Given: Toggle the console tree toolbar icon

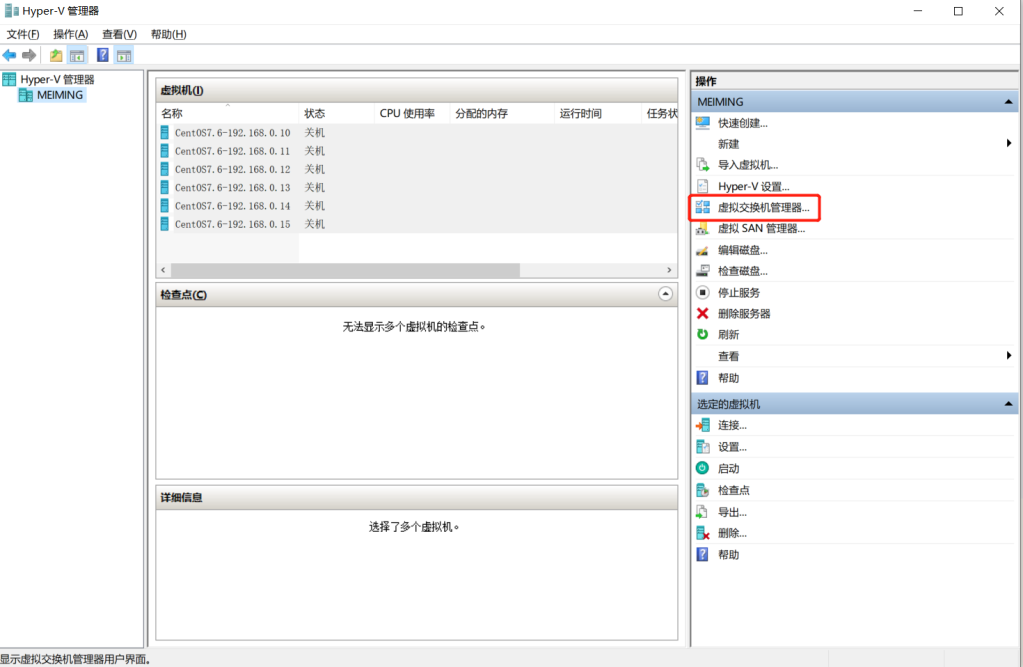Looking at the screenshot, I should click(x=77, y=55).
